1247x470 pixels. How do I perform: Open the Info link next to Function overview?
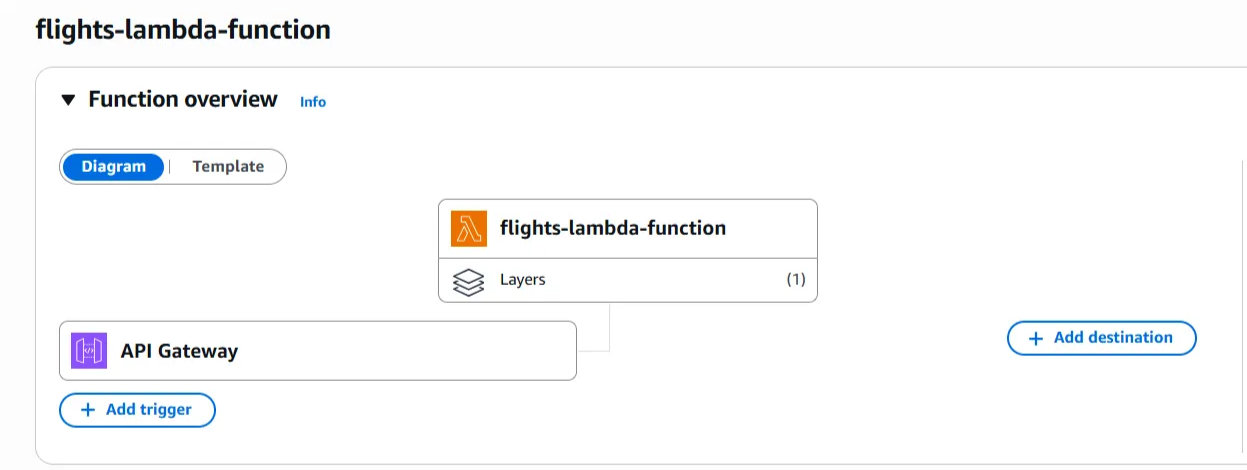(x=313, y=102)
